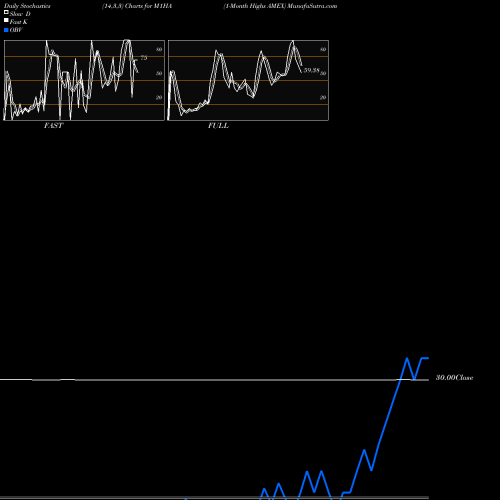Click the blue OBV legend swatch

(6, 30)
